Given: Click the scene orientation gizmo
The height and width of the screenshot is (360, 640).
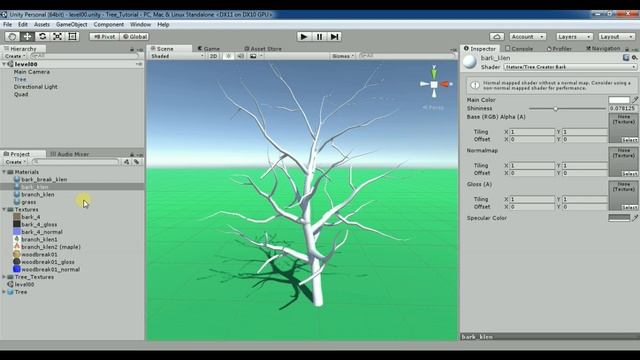Looking at the screenshot, I should [434, 84].
